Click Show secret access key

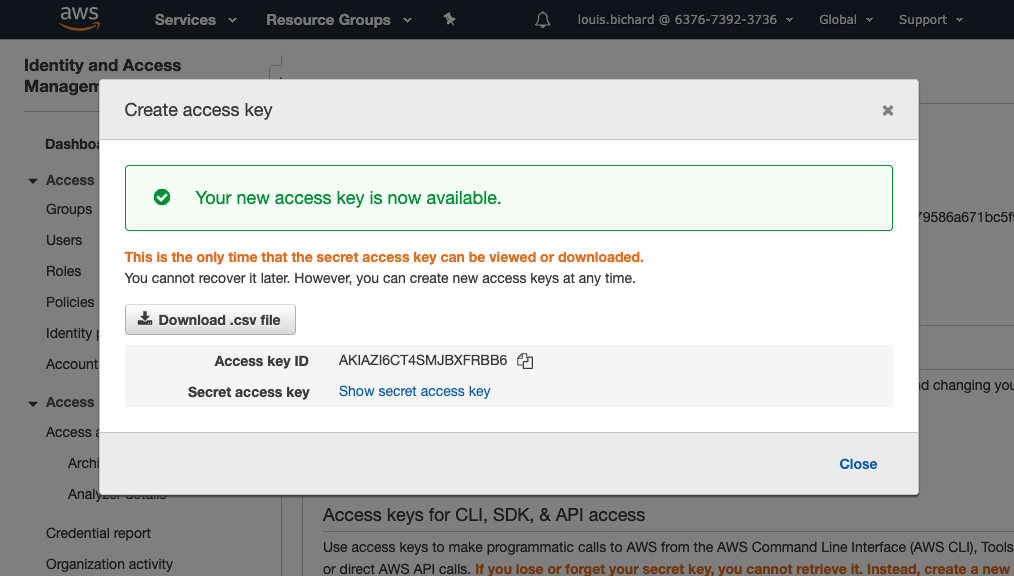[x=414, y=391]
